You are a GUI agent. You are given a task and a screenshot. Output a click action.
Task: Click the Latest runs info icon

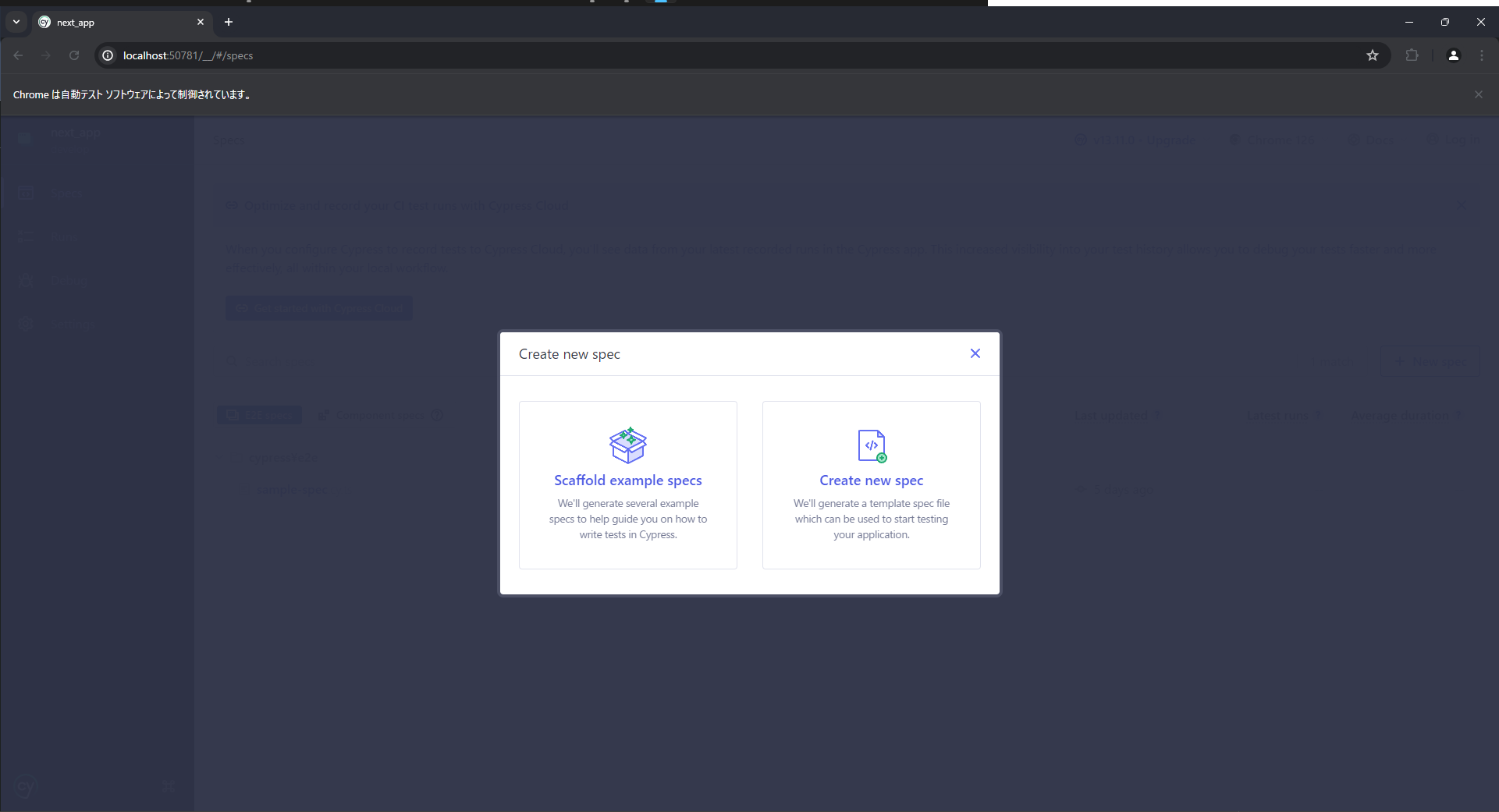coord(1319,416)
